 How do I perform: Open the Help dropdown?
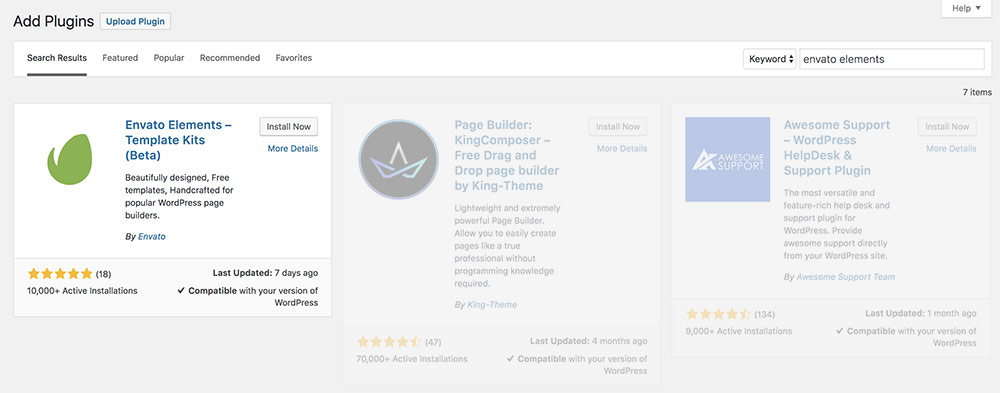click(966, 8)
